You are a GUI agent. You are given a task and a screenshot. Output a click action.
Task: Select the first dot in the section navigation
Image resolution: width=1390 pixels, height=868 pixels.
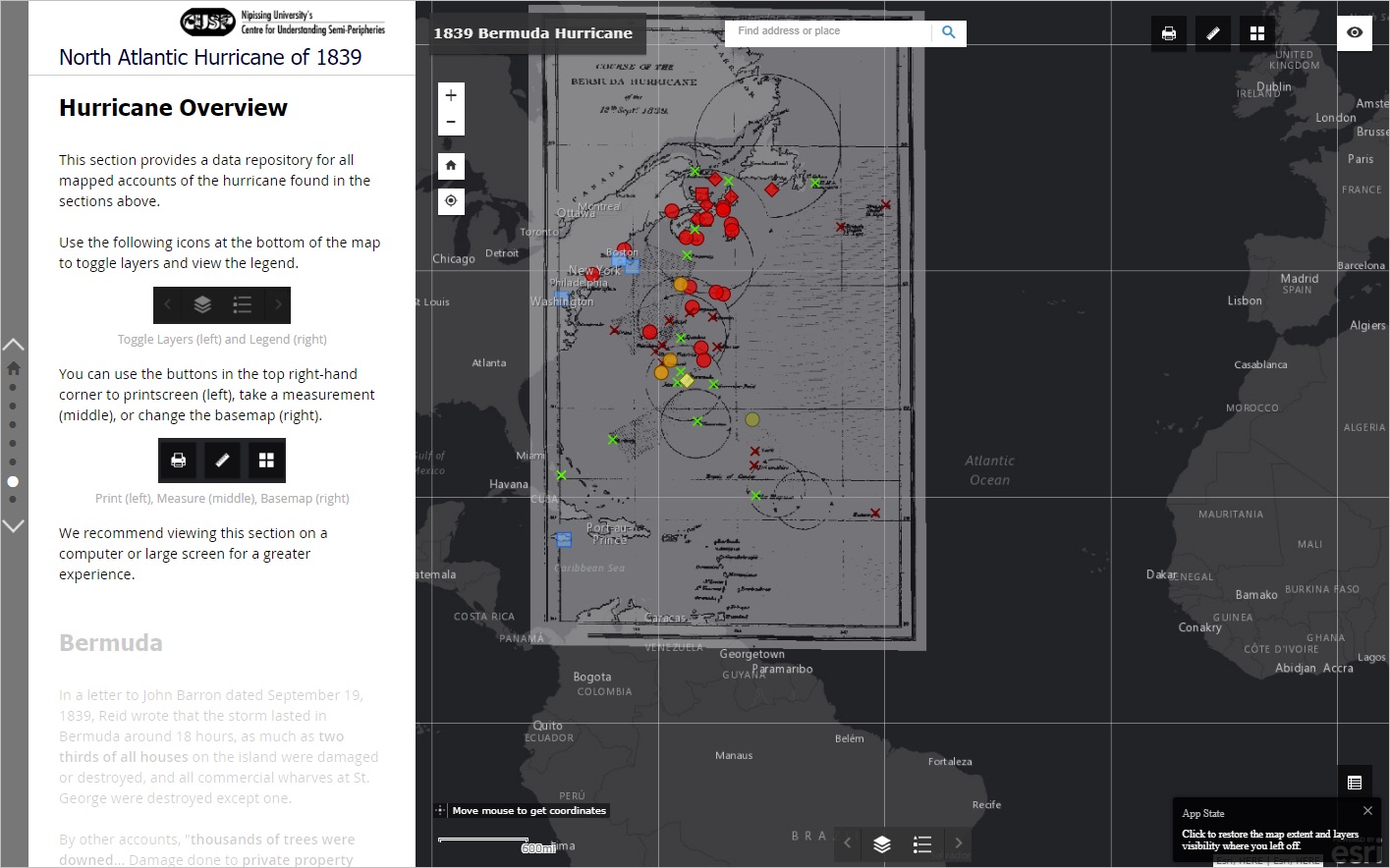coord(13,388)
